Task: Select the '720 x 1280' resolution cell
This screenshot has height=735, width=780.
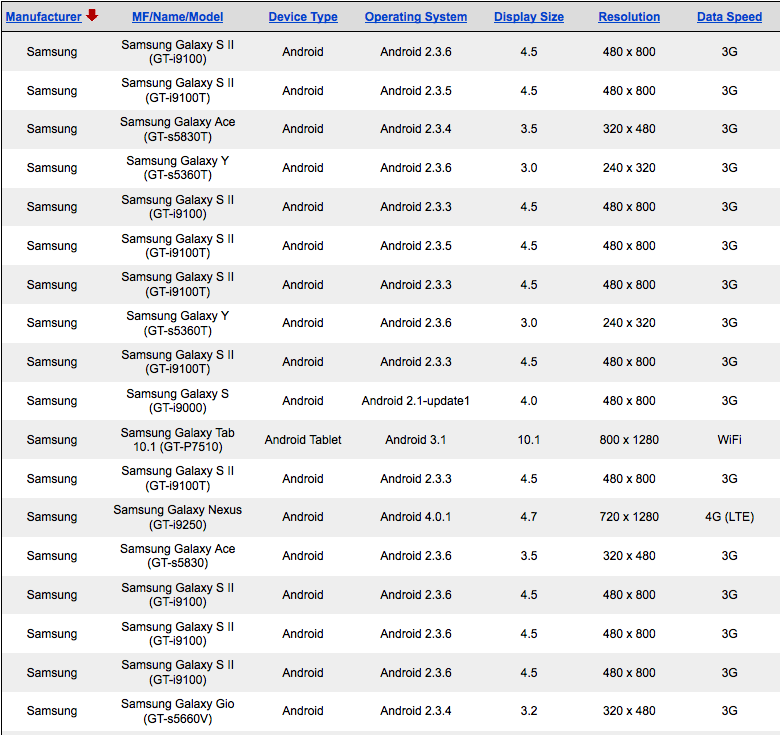Action: (x=629, y=517)
